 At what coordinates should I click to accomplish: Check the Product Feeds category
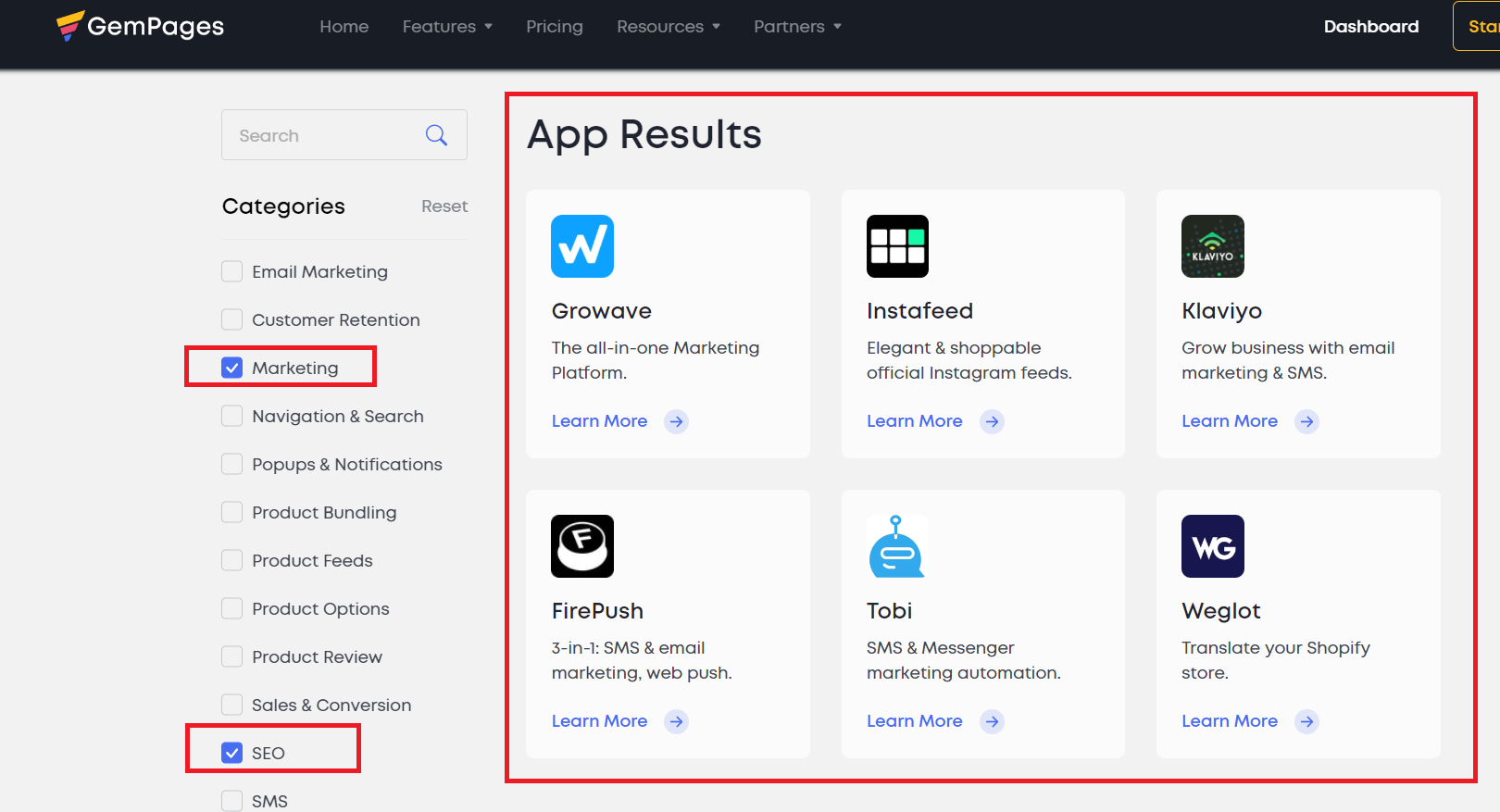tap(232, 560)
